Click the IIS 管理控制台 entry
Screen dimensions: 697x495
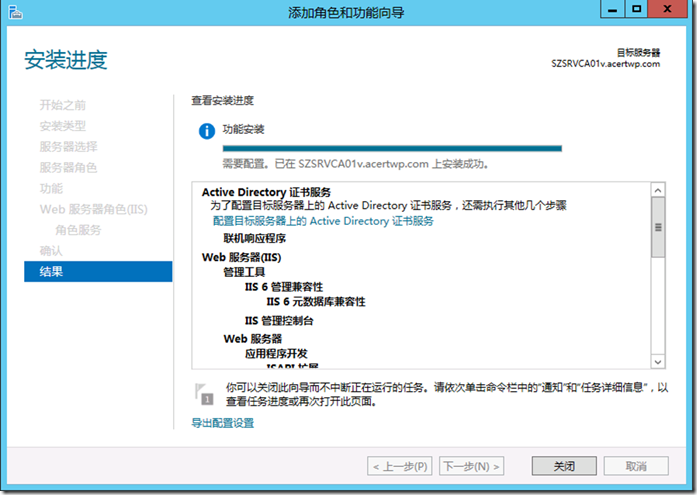click(279, 321)
